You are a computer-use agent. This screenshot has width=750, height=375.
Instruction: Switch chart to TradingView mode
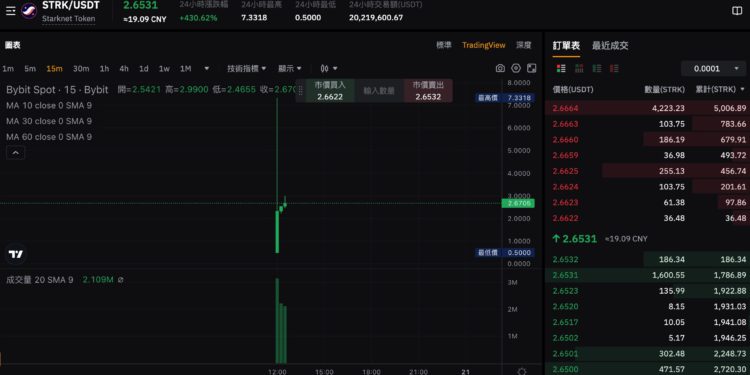484,45
